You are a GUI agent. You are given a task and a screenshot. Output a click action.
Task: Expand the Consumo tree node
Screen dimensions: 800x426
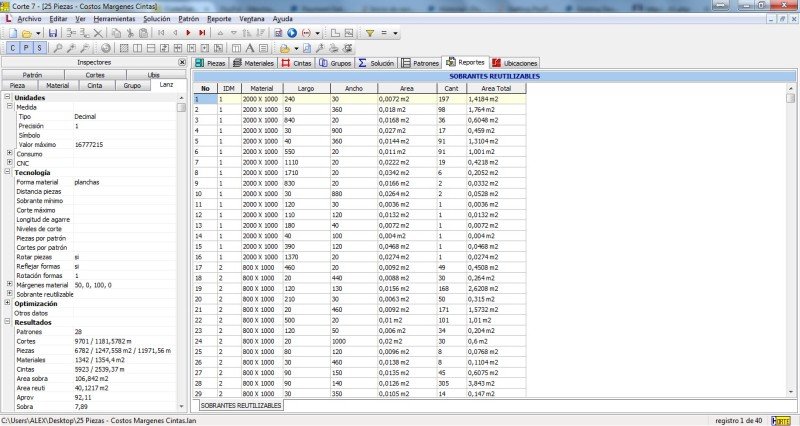(x=10, y=154)
